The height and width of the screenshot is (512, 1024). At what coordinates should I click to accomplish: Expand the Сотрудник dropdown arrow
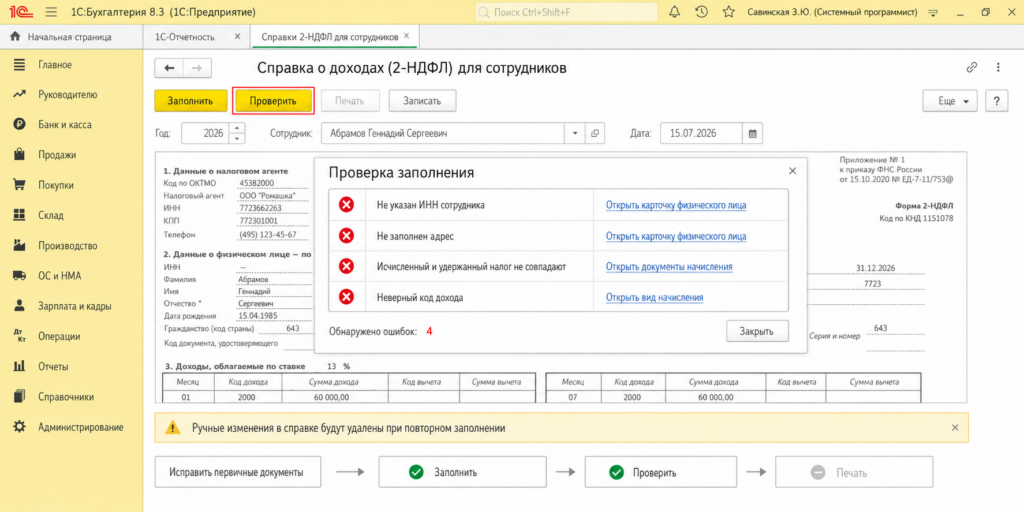[575, 133]
